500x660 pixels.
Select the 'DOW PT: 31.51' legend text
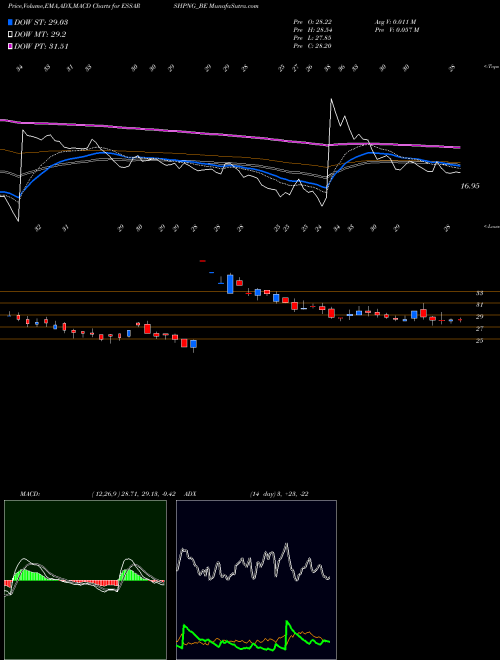click(41, 46)
